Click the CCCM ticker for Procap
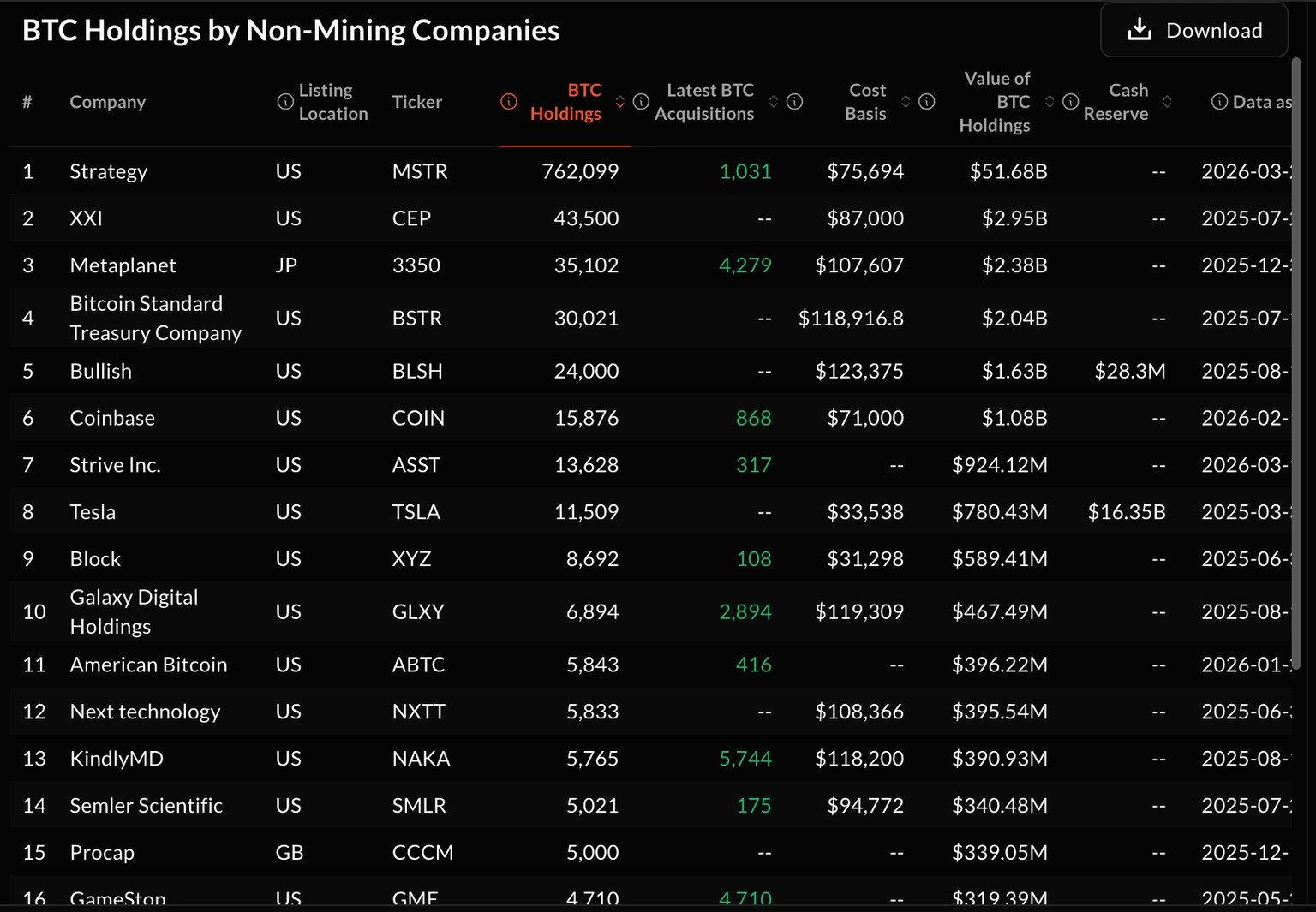1316x912 pixels. (423, 853)
